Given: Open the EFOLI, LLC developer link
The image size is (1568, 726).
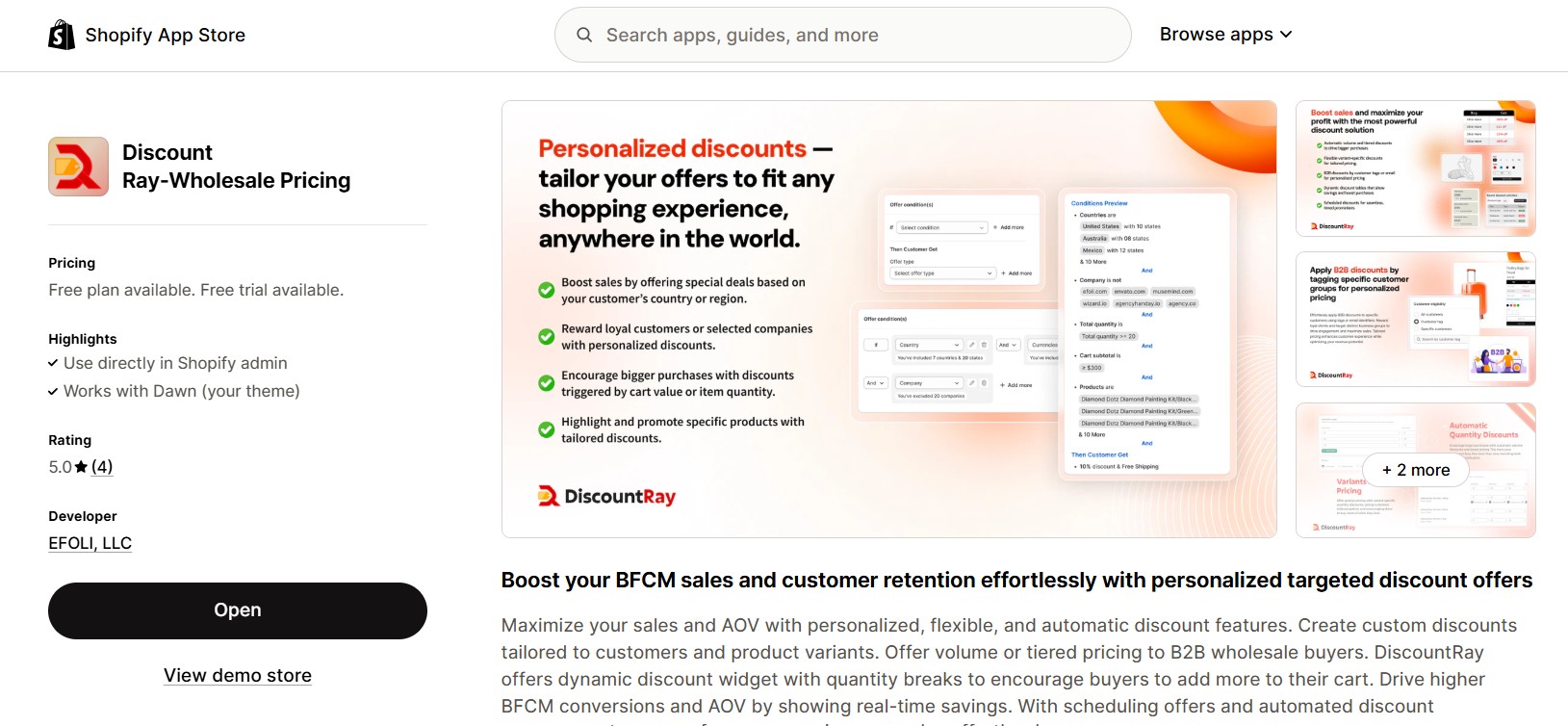Looking at the screenshot, I should click(90, 543).
